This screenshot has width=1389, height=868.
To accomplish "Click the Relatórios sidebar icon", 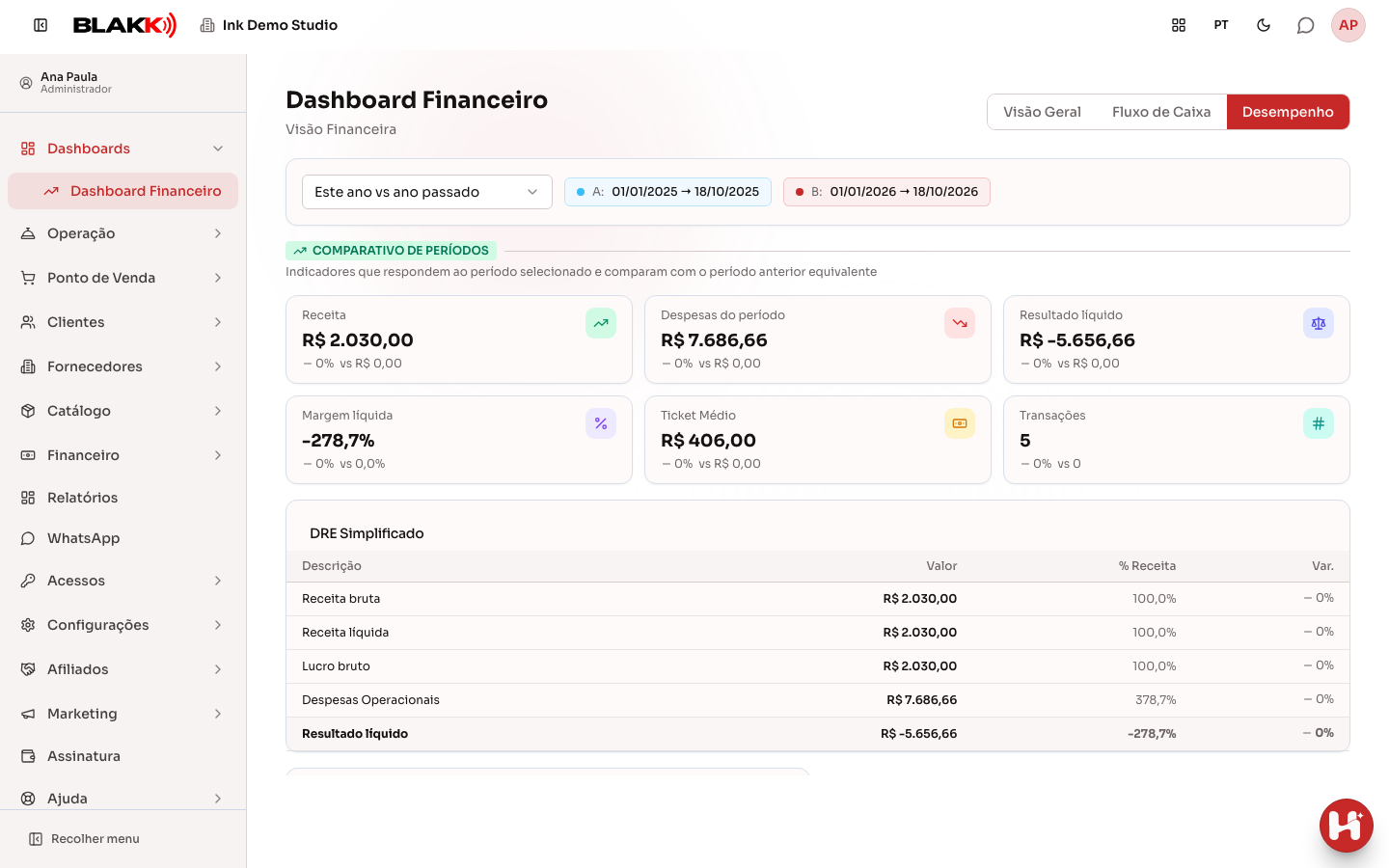I will [28, 498].
